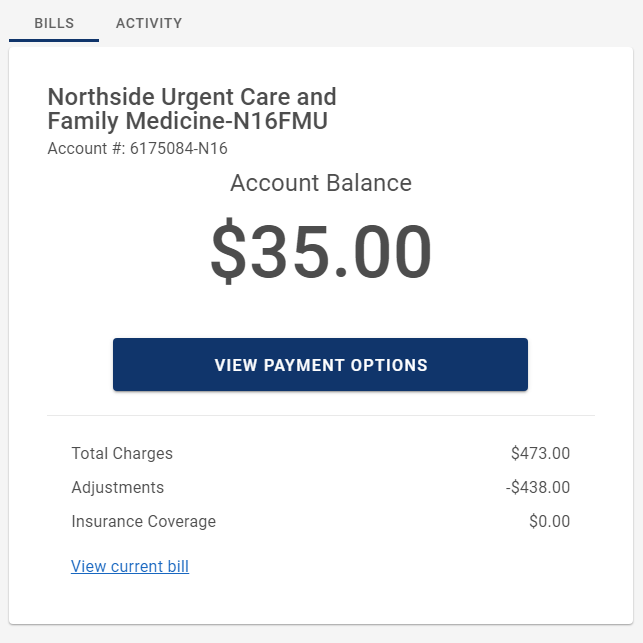Open VIEW PAYMENT OPTIONS
This screenshot has height=643, width=643.
tap(320, 365)
